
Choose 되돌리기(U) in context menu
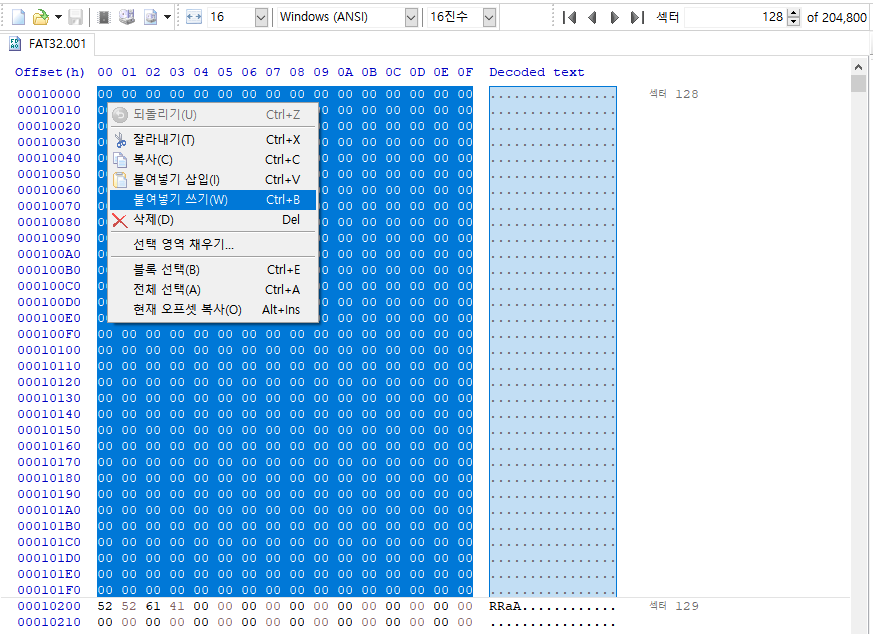click(212, 115)
